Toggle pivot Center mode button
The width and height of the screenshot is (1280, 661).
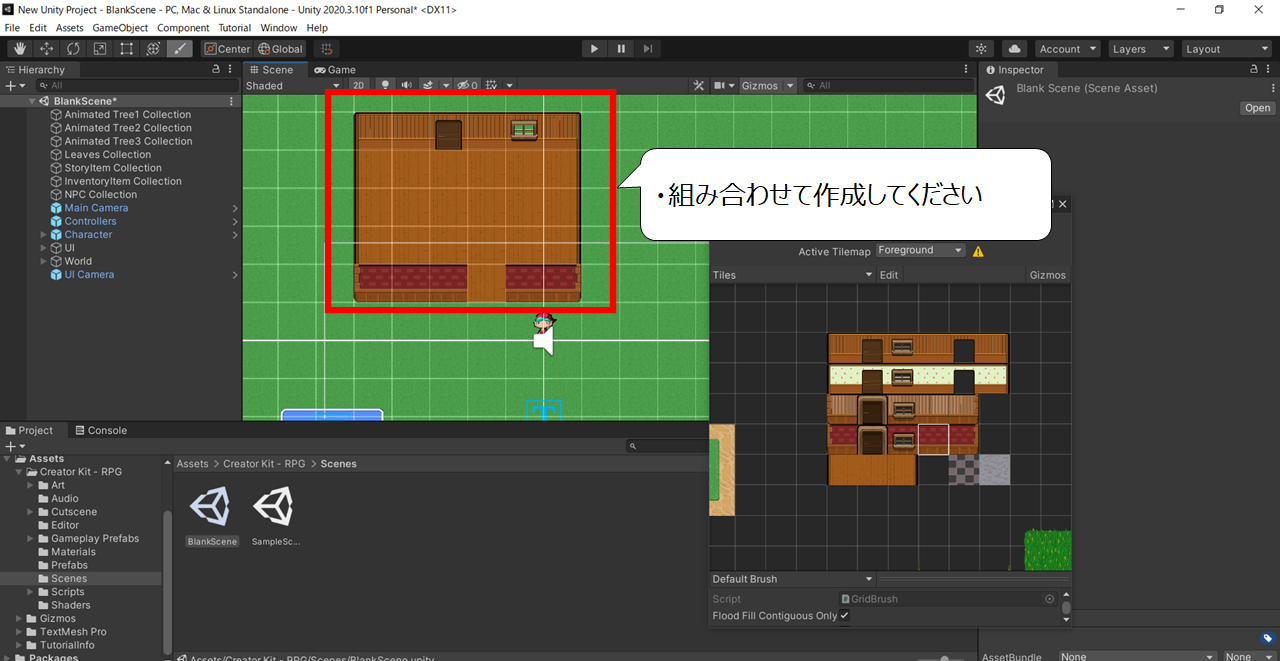[x=227, y=49]
